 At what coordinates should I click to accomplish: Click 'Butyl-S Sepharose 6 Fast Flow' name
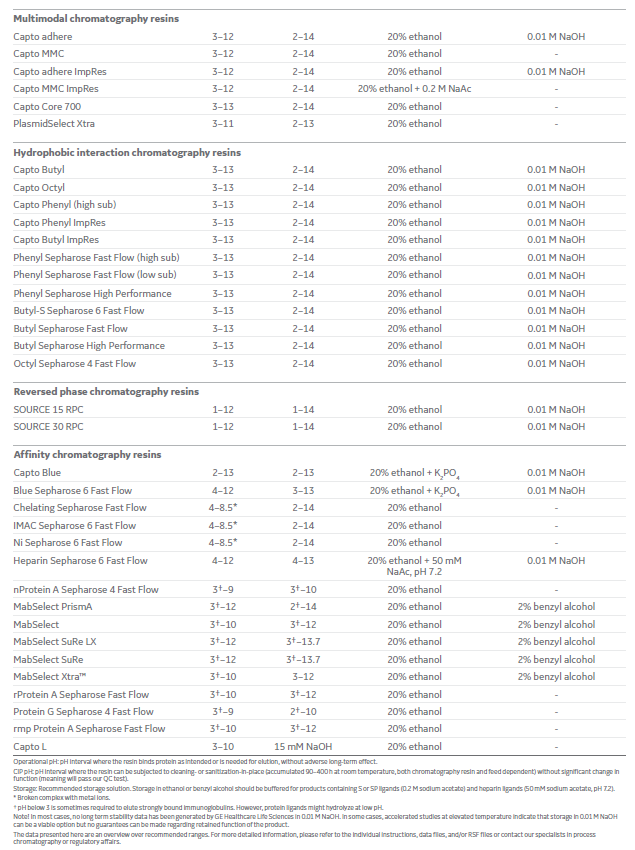point(79,311)
